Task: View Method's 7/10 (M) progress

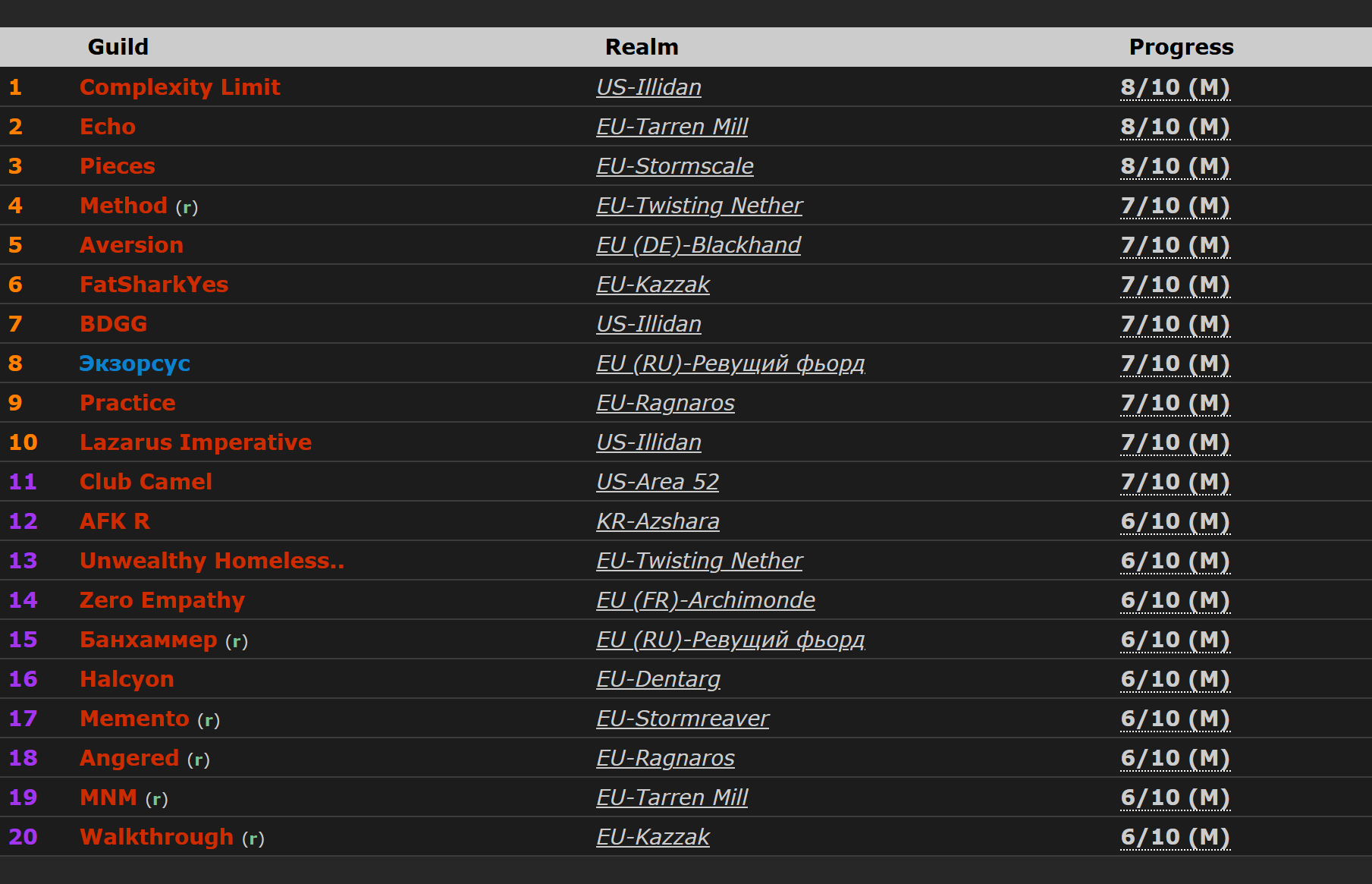Action: coord(1175,206)
